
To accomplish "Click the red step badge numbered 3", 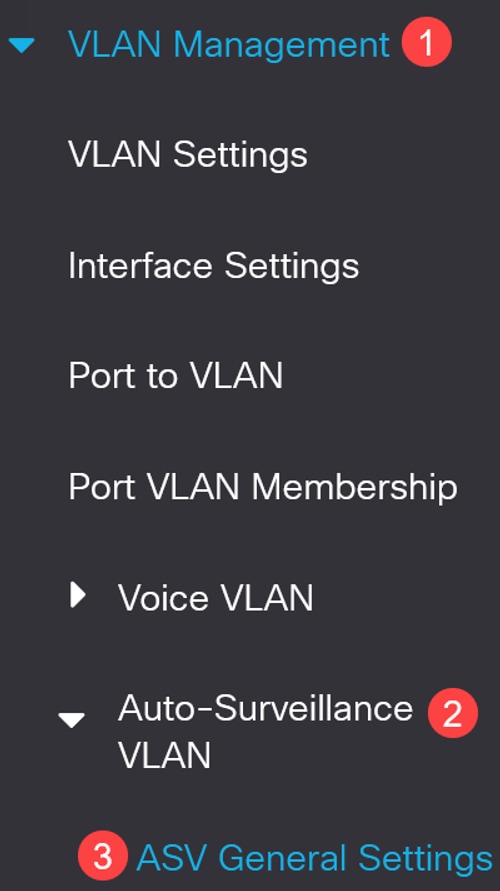I will tap(103, 857).
